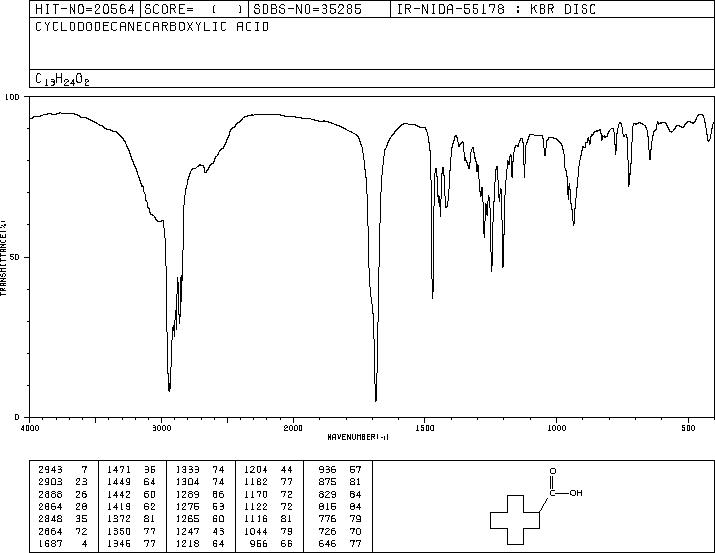Click the 1500 wavenumber axis label
Viewport: 715px width, 553px height.
click(x=425, y=428)
